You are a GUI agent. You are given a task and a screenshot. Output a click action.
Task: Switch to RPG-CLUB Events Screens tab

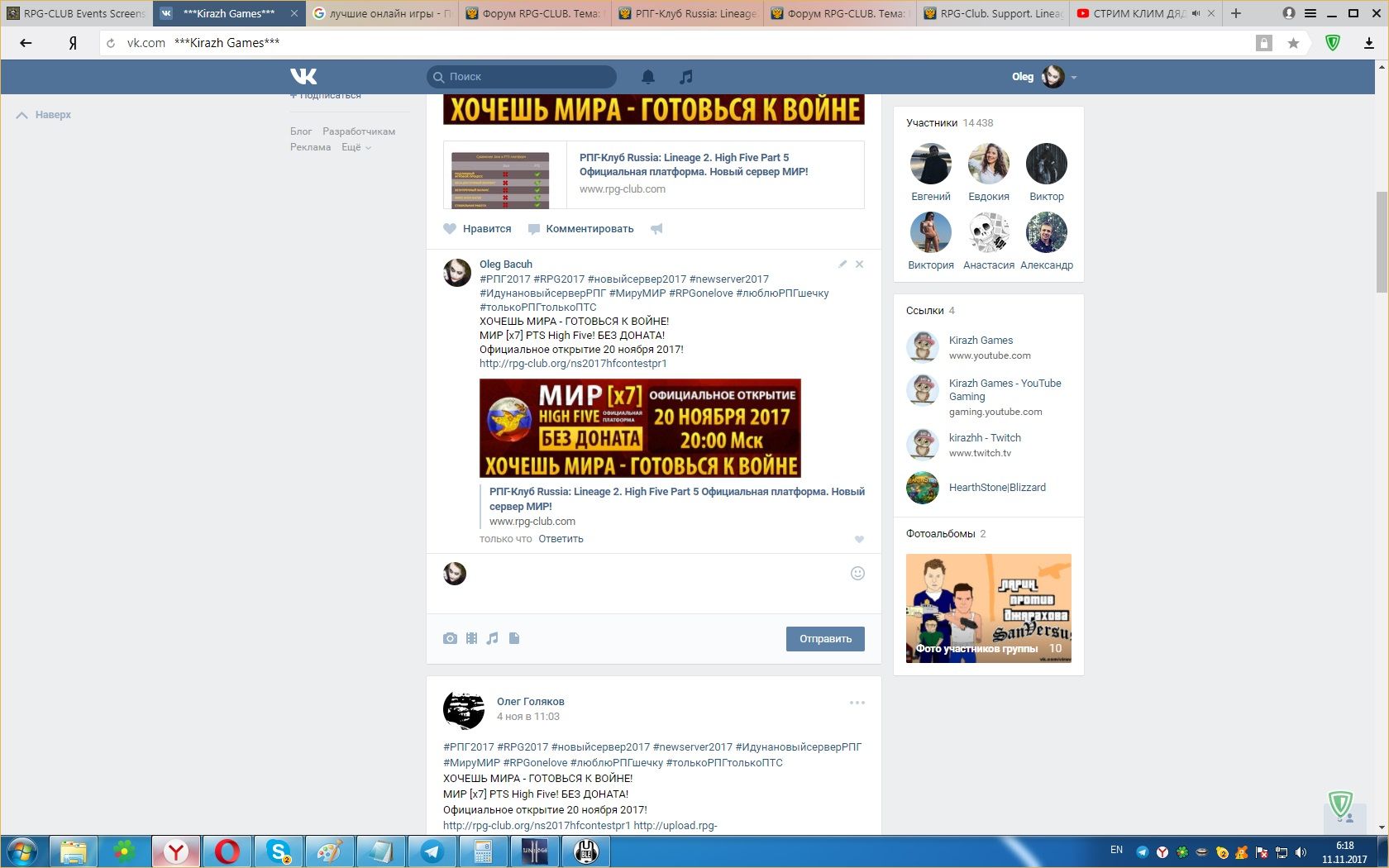pyautogui.click(x=76, y=13)
